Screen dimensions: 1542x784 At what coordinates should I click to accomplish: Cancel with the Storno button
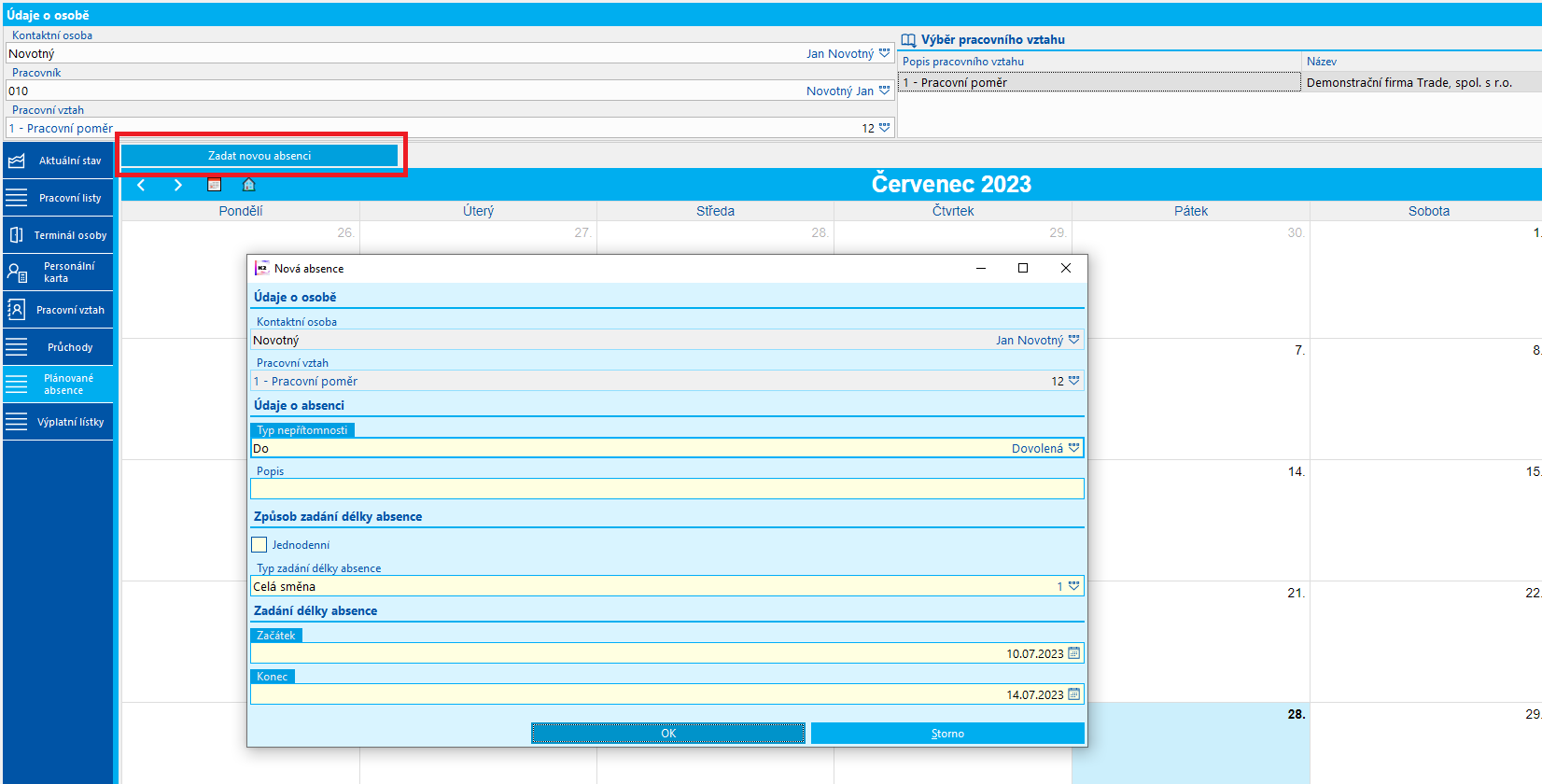947,734
